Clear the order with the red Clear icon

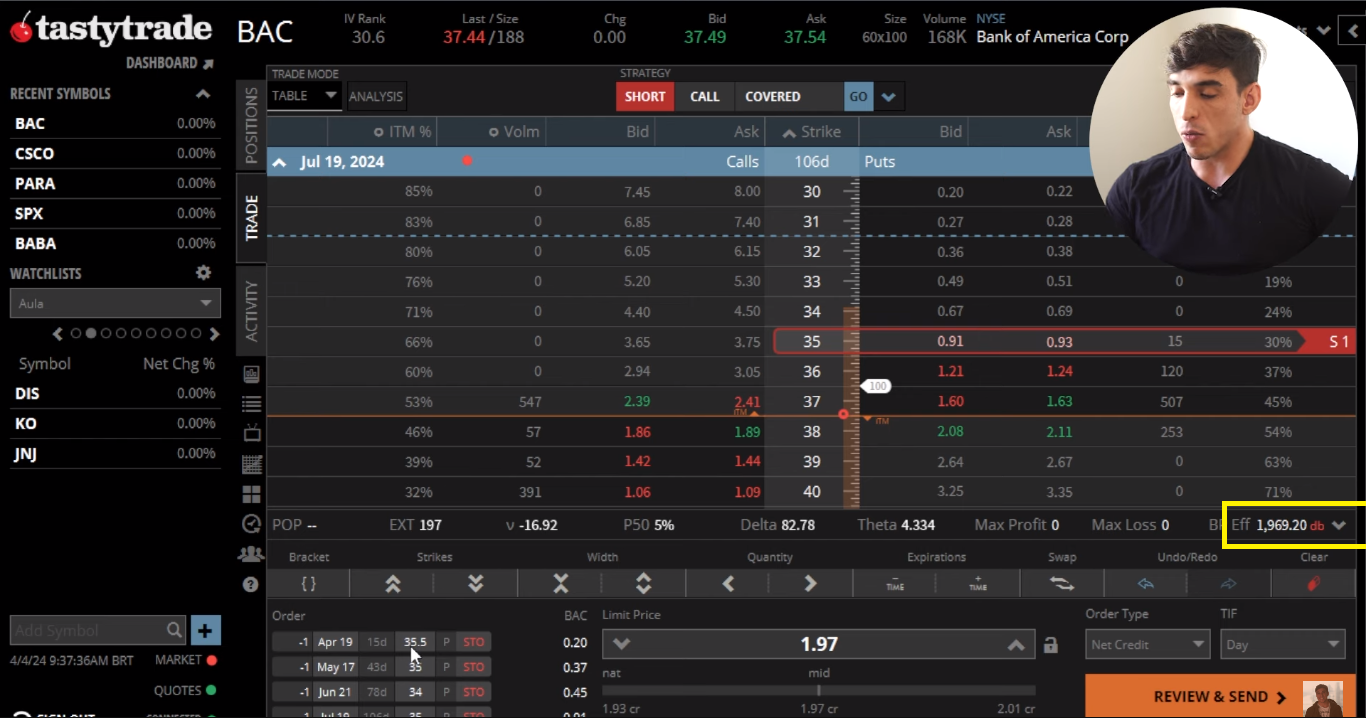click(x=1314, y=583)
